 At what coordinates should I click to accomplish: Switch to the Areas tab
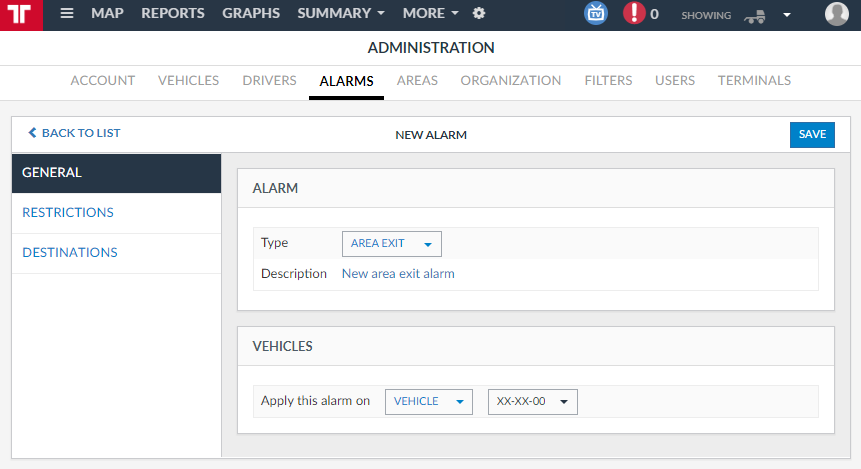[x=417, y=81]
